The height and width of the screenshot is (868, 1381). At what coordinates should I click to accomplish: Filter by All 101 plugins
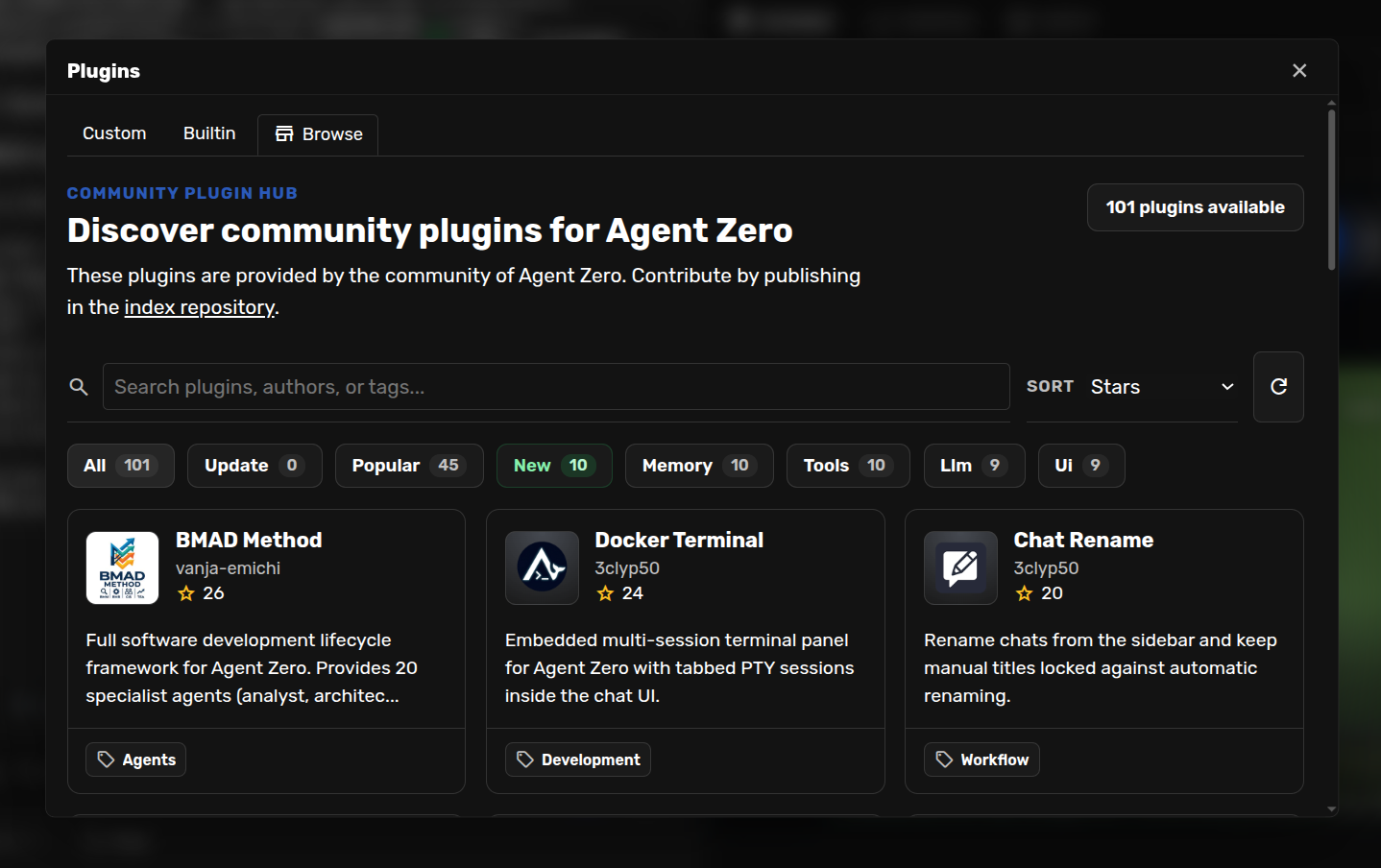click(x=121, y=466)
